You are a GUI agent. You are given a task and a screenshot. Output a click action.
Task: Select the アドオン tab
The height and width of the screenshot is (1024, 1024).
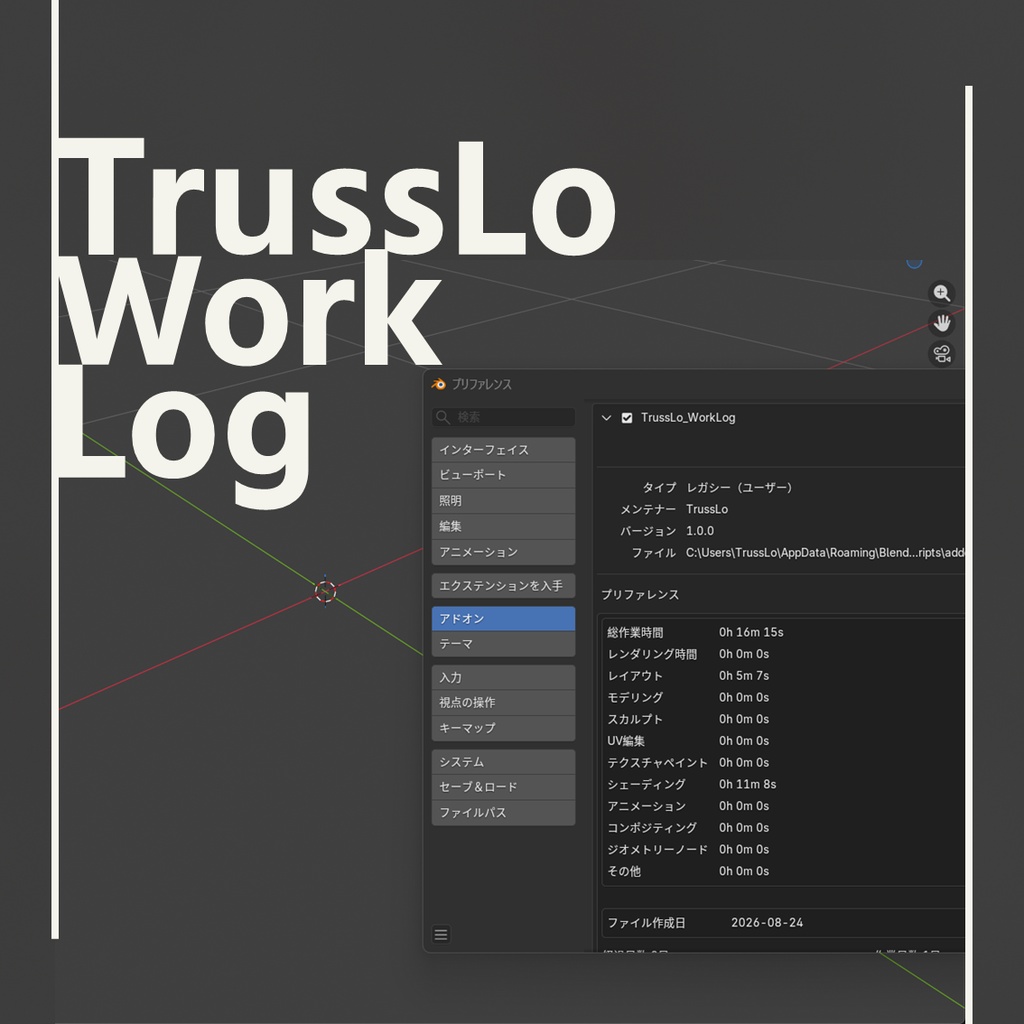(503, 618)
